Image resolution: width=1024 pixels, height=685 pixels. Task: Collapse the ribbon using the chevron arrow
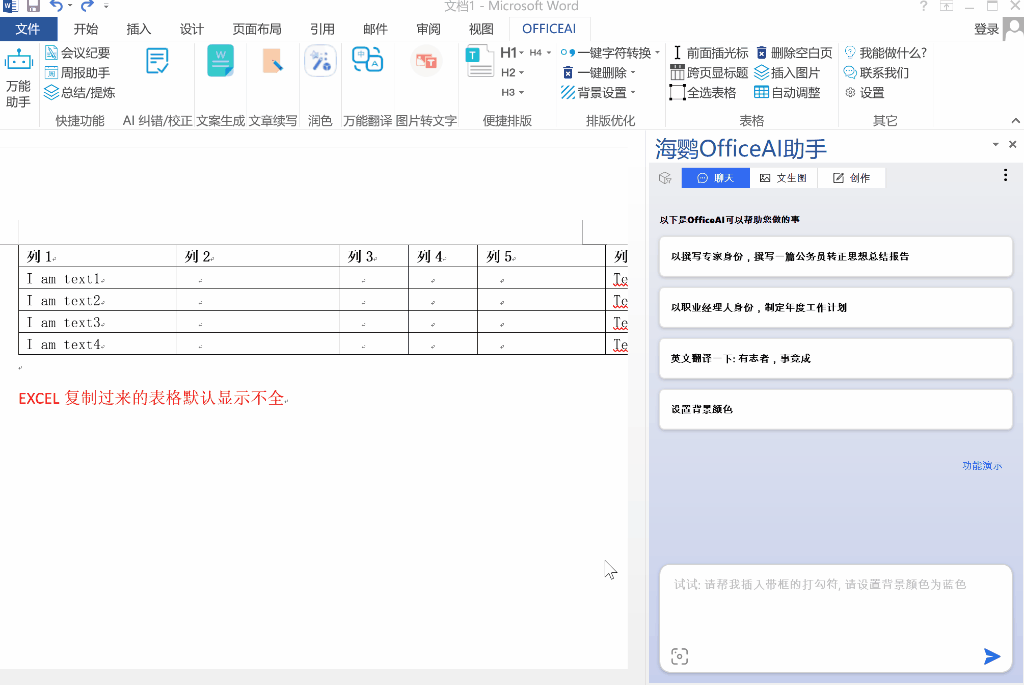coord(1014,120)
